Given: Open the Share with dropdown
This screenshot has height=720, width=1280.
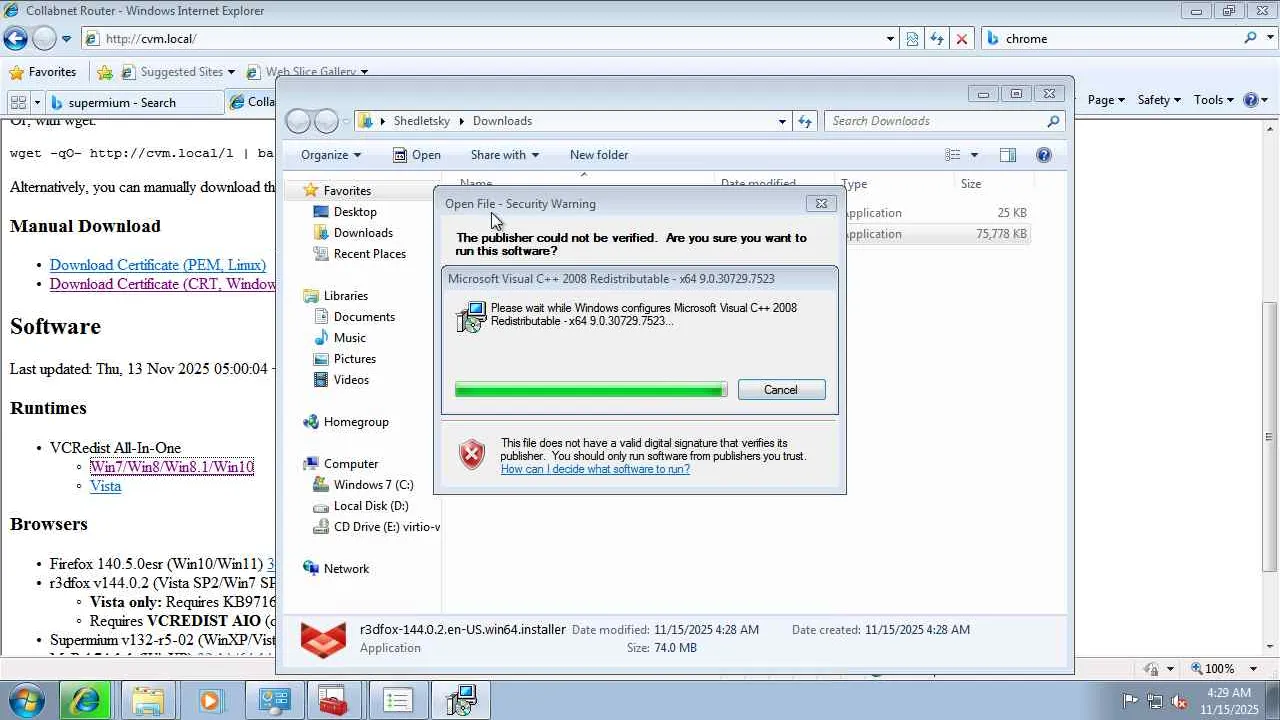Looking at the screenshot, I should click(x=505, y=155).
